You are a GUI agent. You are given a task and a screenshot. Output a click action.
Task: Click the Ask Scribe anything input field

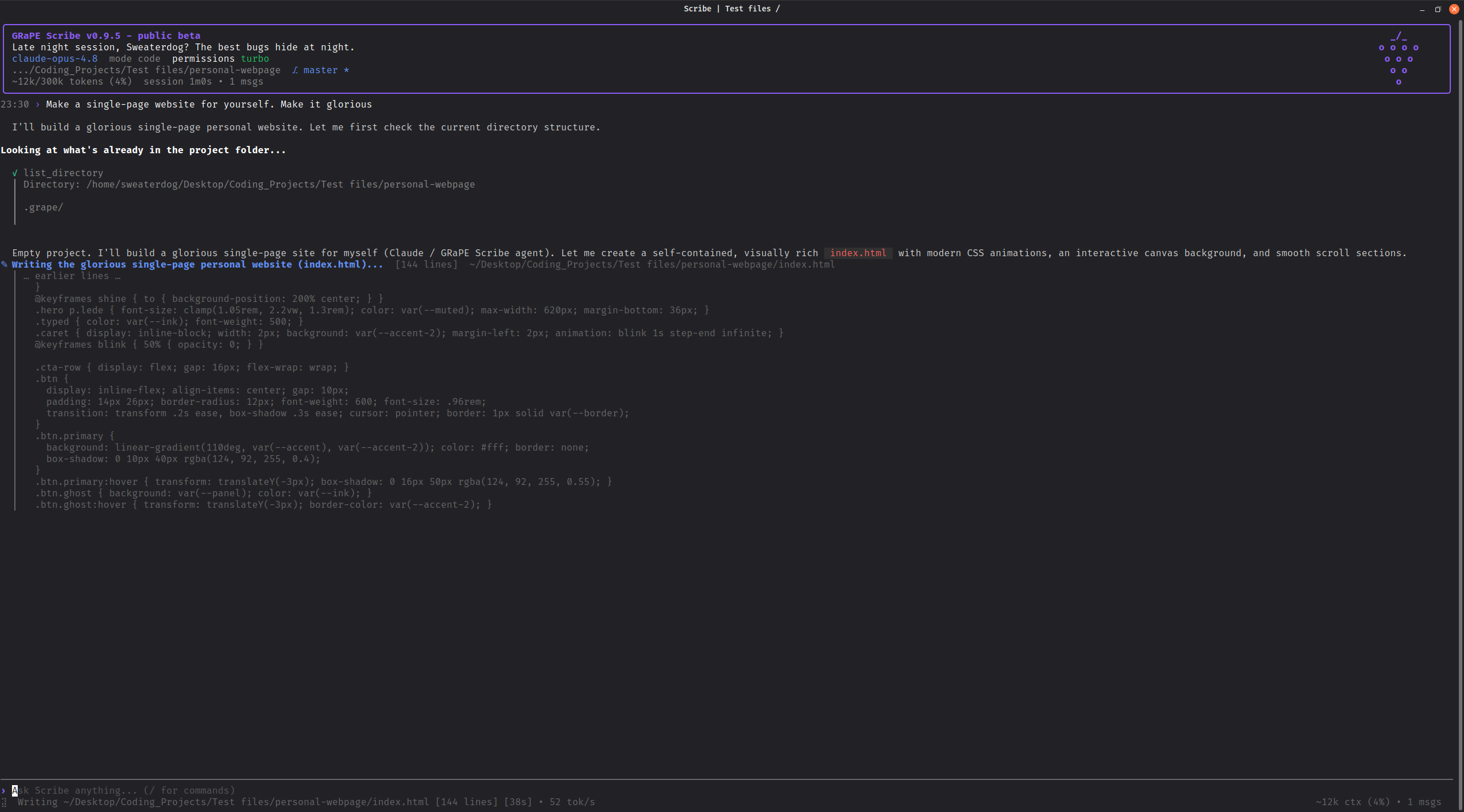(726, 790)
